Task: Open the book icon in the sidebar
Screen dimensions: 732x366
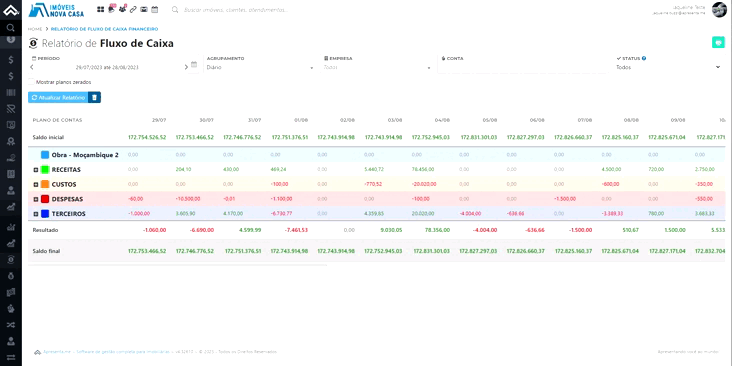Action: 11,174
